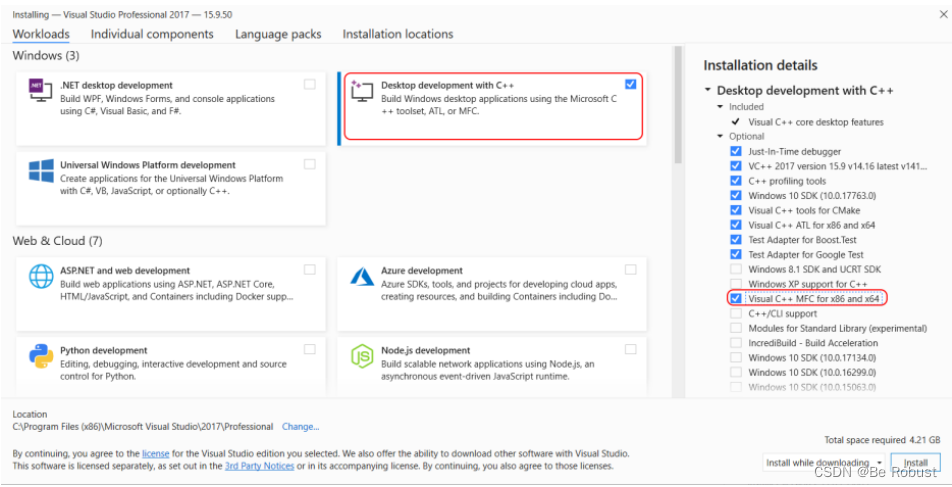Click the 'Visual C++ core desktop features' entry
This screenshot has width=952, height=487.
(x=815, y=122)
